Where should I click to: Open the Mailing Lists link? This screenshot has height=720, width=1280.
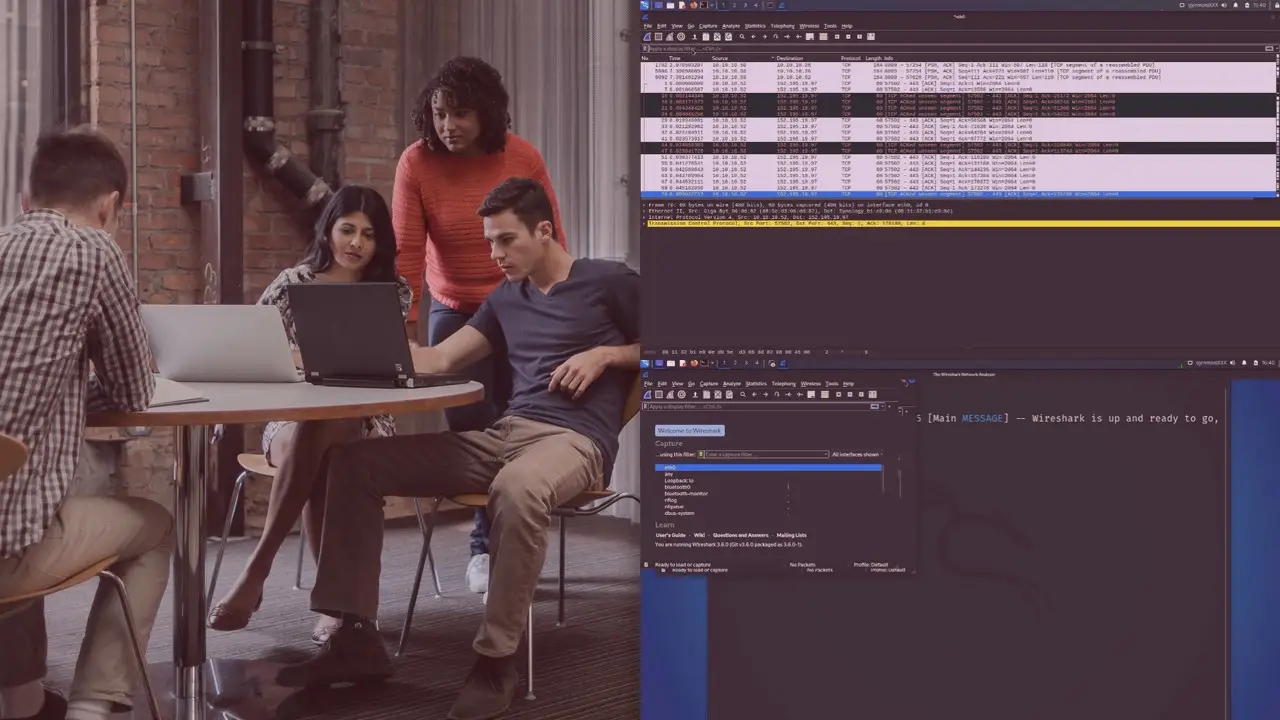(x=791, y=535)
